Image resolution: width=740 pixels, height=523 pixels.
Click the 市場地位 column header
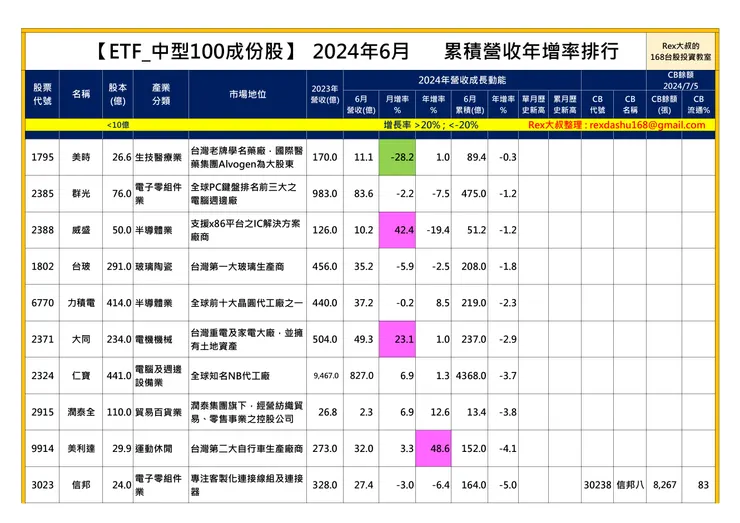tap(248, 94)
